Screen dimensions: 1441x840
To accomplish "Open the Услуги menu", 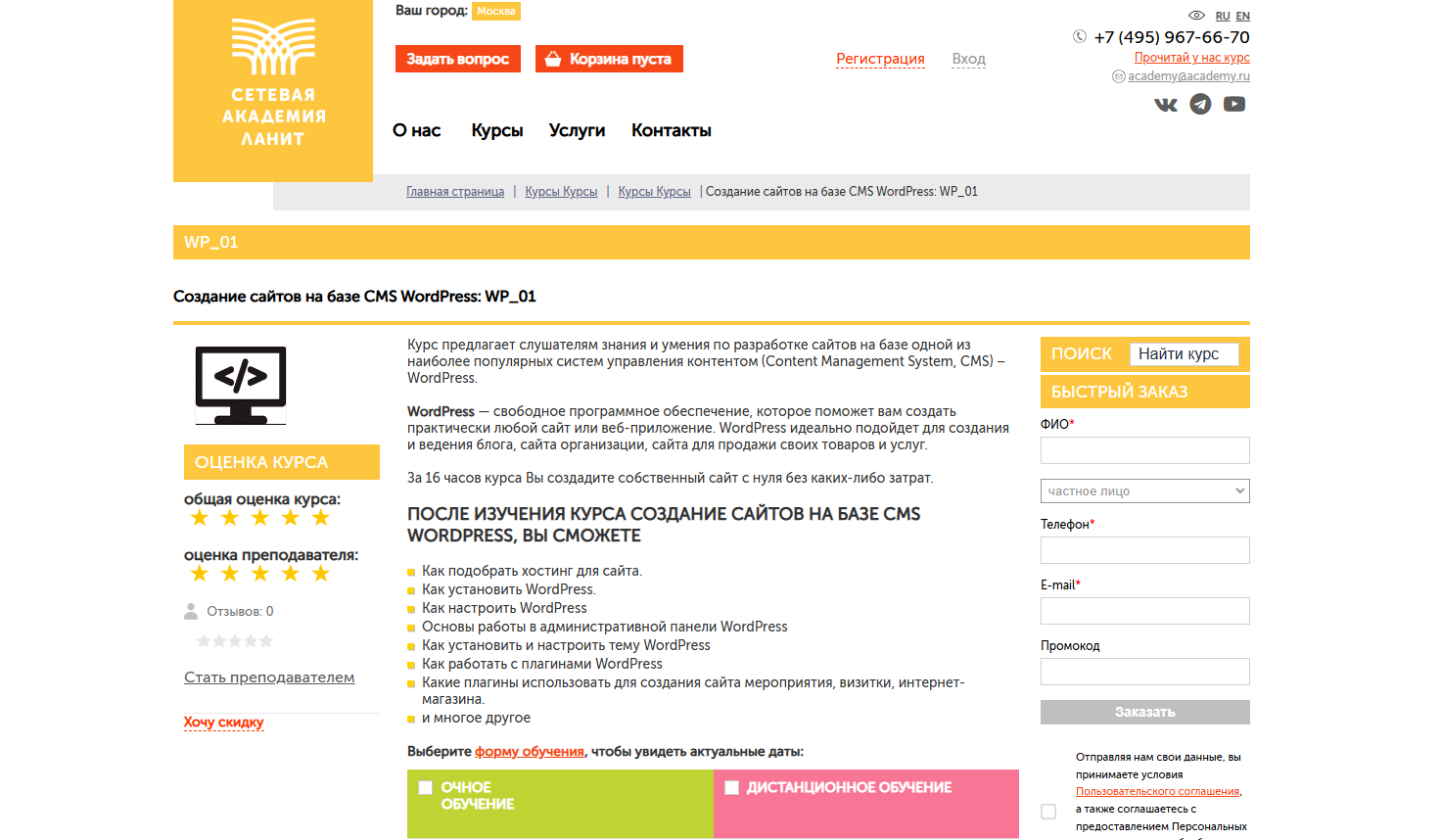I will click(x=577, y=130).
